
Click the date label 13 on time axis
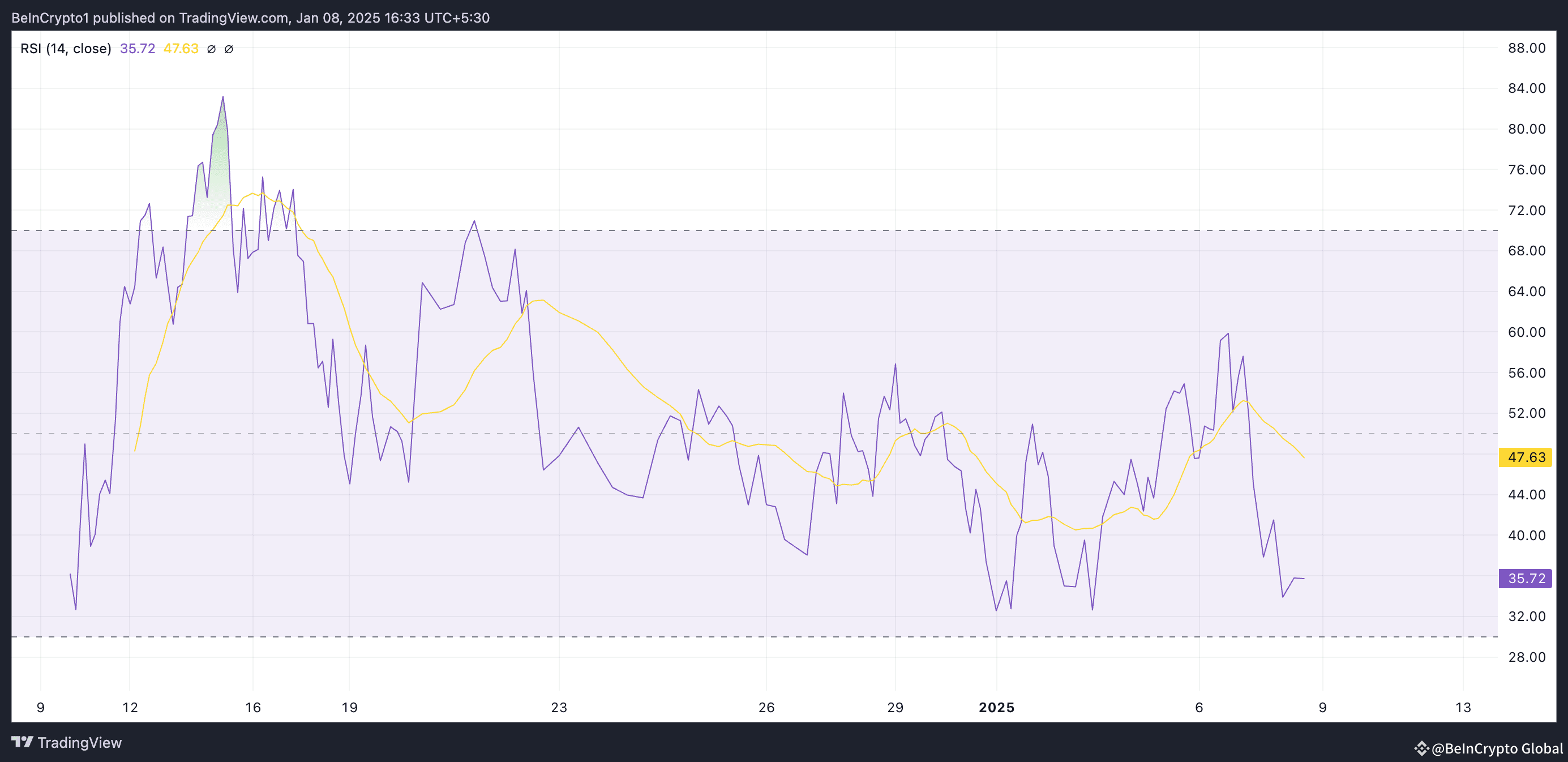[x=1463, y=707]
